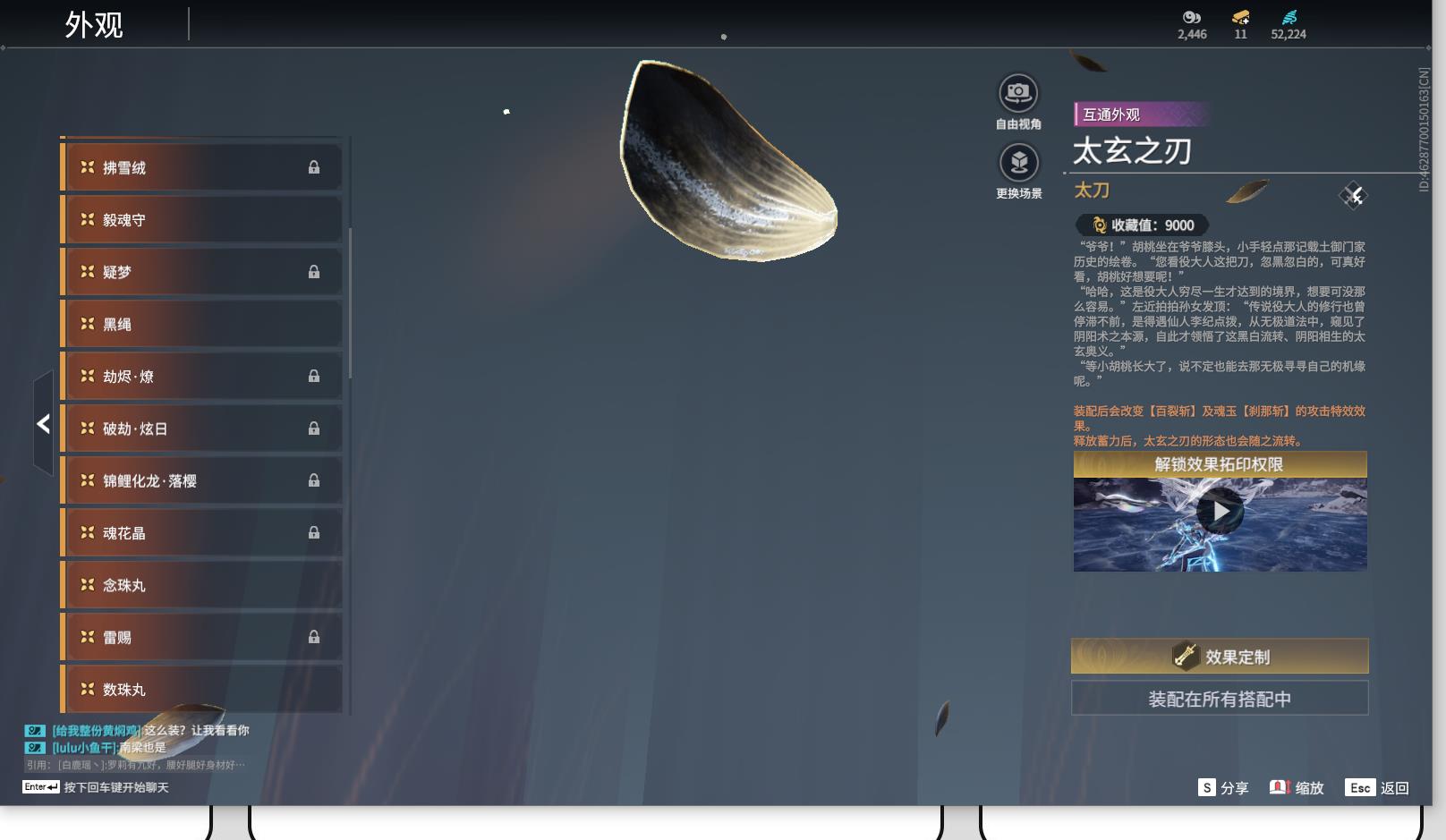The height and width of the screenshot is (840, 1446).
Task: Select the 锦鲤化龙·落樱 skin
Action: click(x=201, y=480)
